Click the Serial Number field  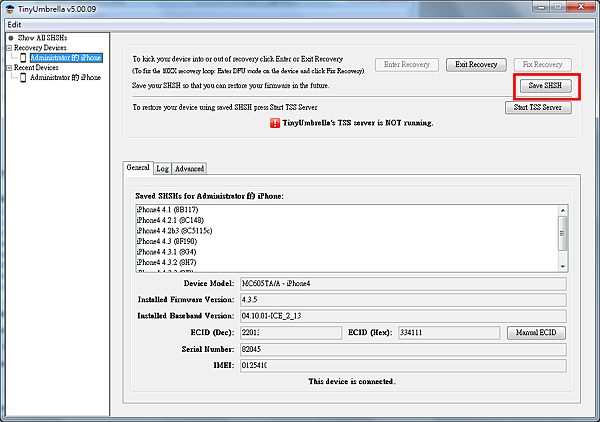pos(403,349)
